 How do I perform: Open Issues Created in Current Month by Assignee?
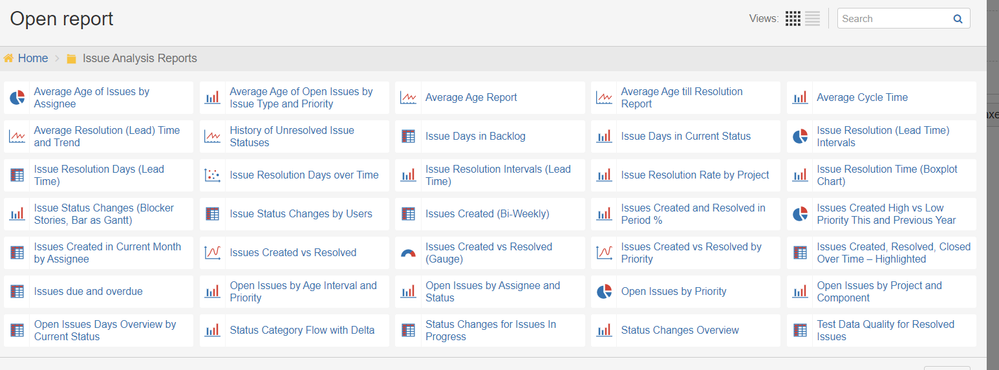pyautogui.click(x=108, y=253)
